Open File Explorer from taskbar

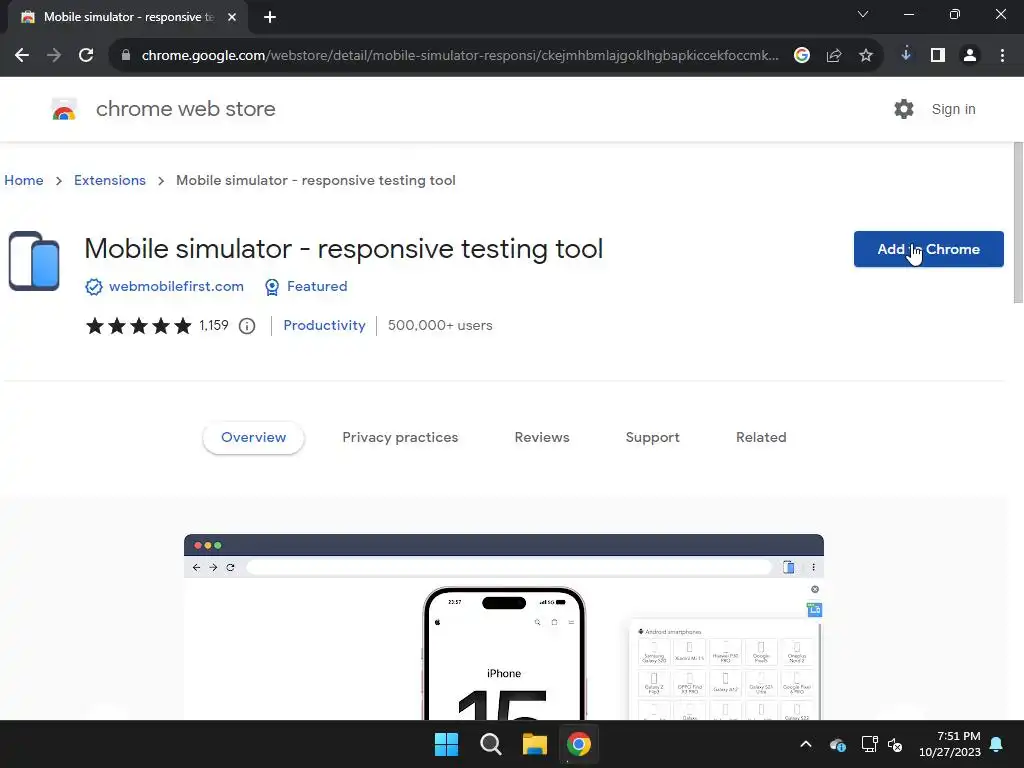534,744
